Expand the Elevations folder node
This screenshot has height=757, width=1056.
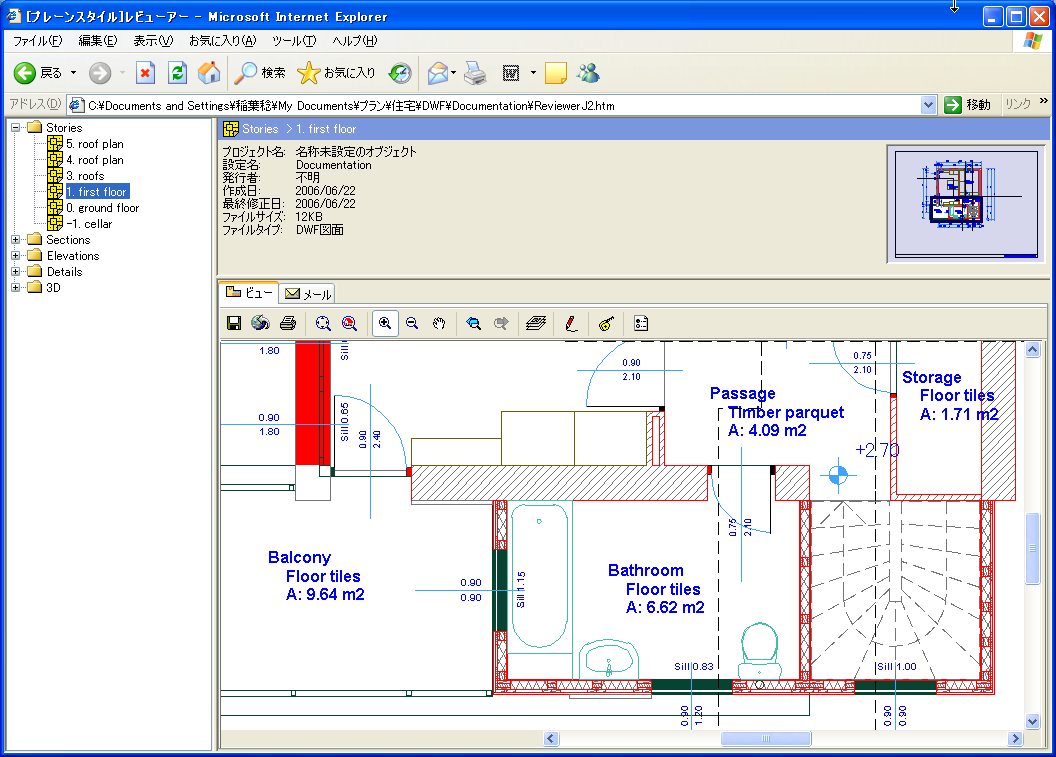[x=16, y=256]
